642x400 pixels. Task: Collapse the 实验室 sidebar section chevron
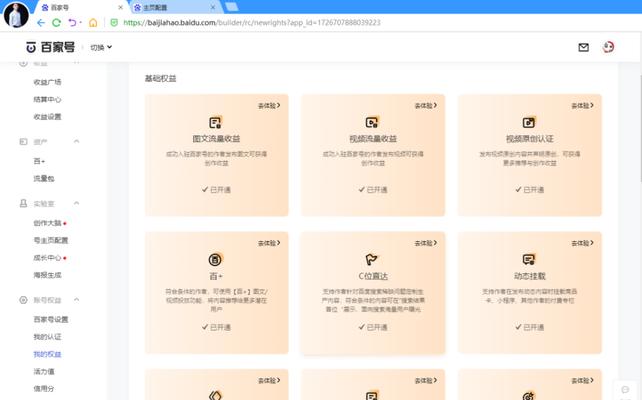point(77,203)
